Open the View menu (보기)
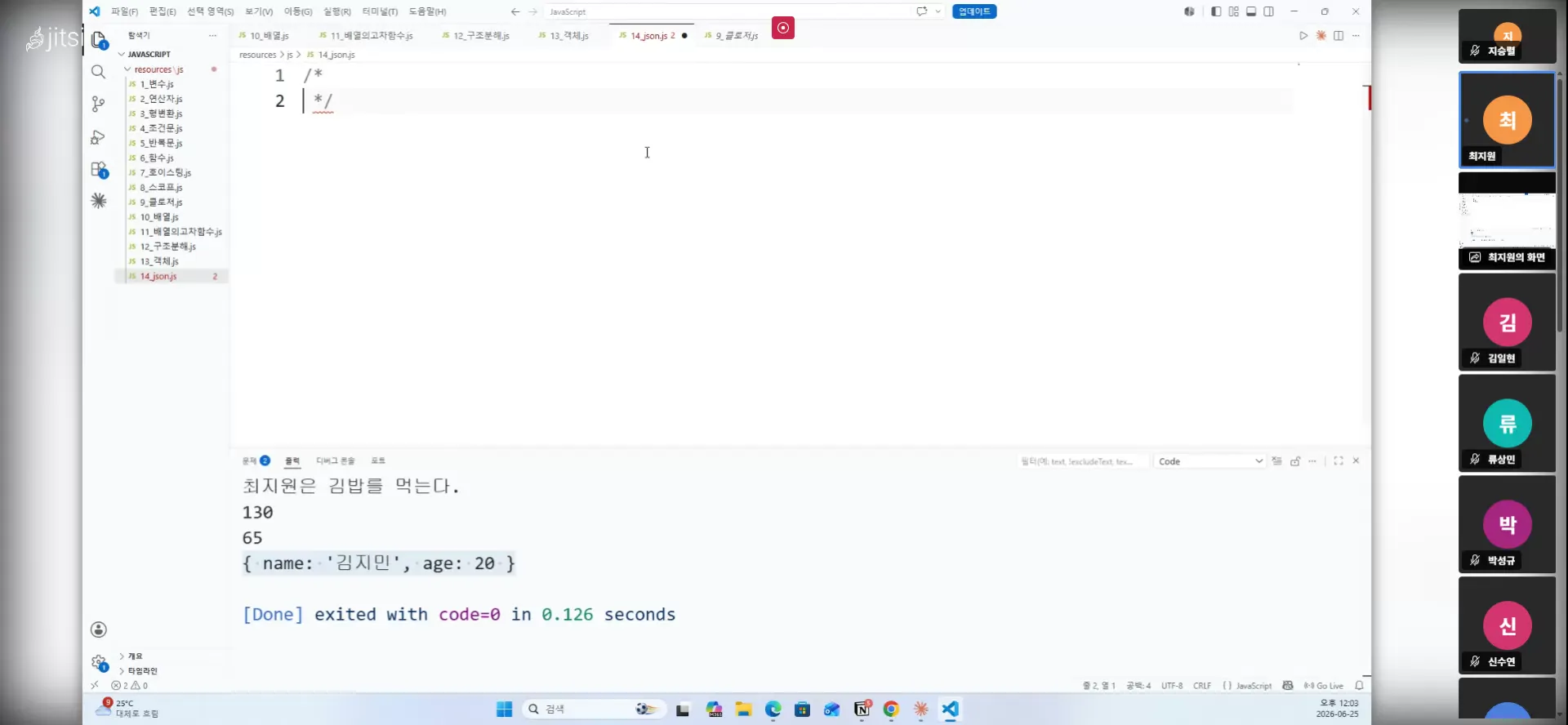This screenshot has height=725, width=1568. click(x=259, y=11)
